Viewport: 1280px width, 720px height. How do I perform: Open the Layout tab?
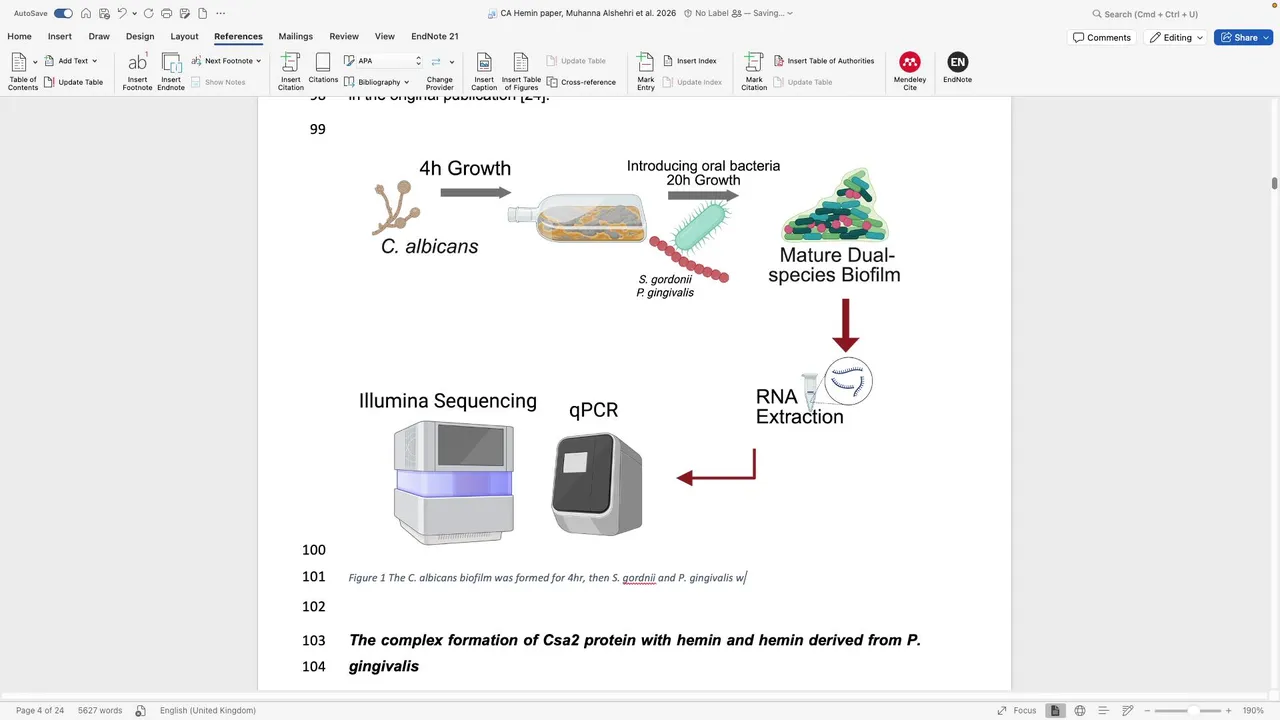pos(184,37)
